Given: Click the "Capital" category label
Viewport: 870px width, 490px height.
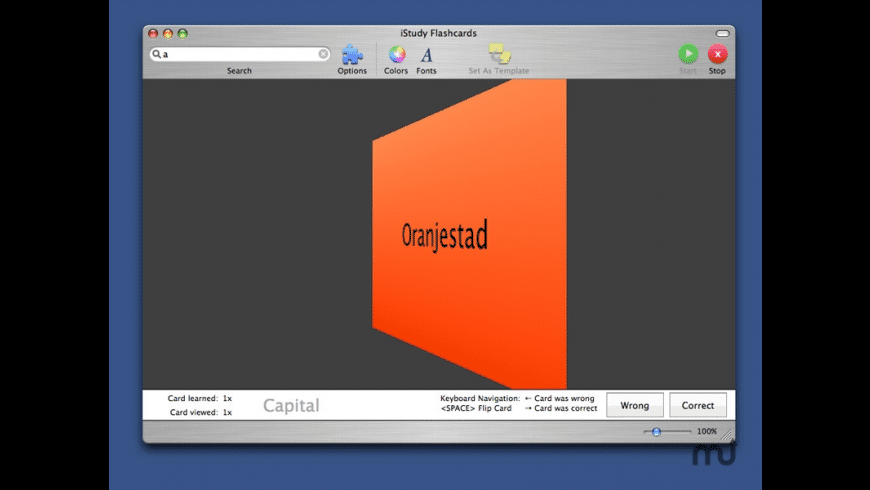Looking at the screenshot, I should [x=291, y=405].
